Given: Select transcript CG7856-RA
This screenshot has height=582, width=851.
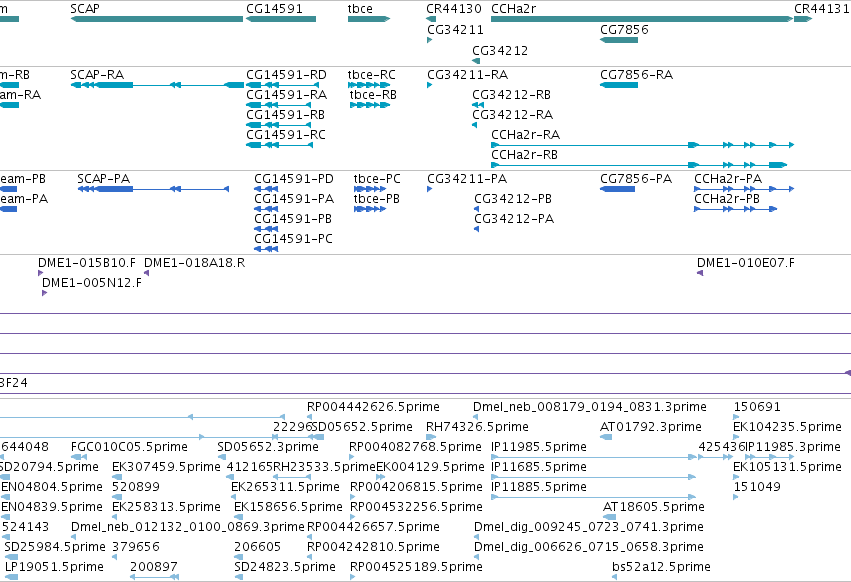Looking at the screenshot, I should point(636,74).
